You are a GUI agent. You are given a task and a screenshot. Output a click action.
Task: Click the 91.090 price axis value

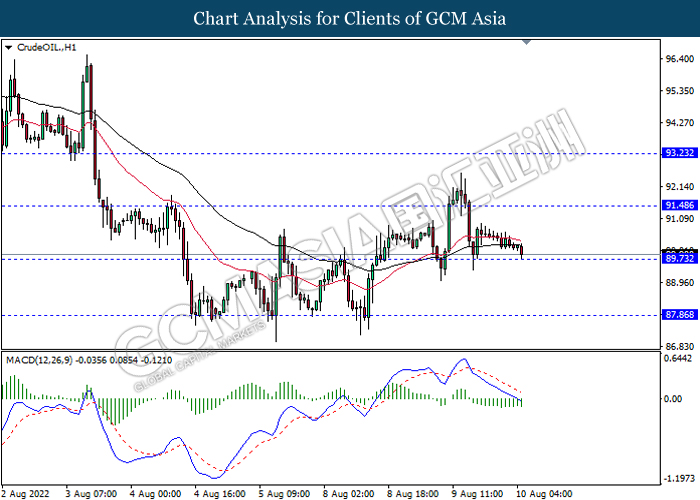[x=680, y=218]
